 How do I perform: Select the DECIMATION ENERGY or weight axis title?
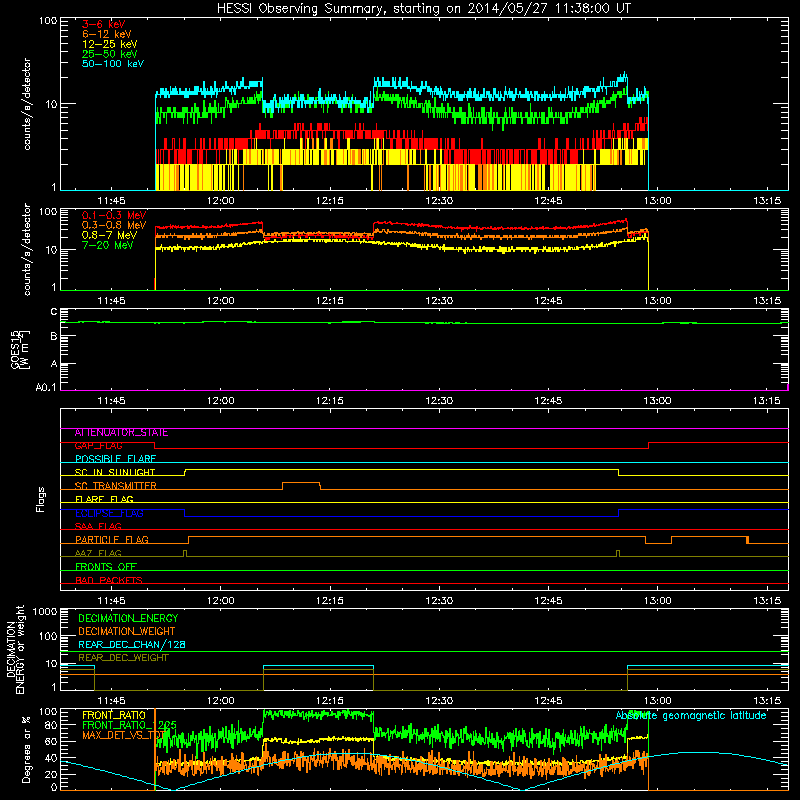point(15,650)
